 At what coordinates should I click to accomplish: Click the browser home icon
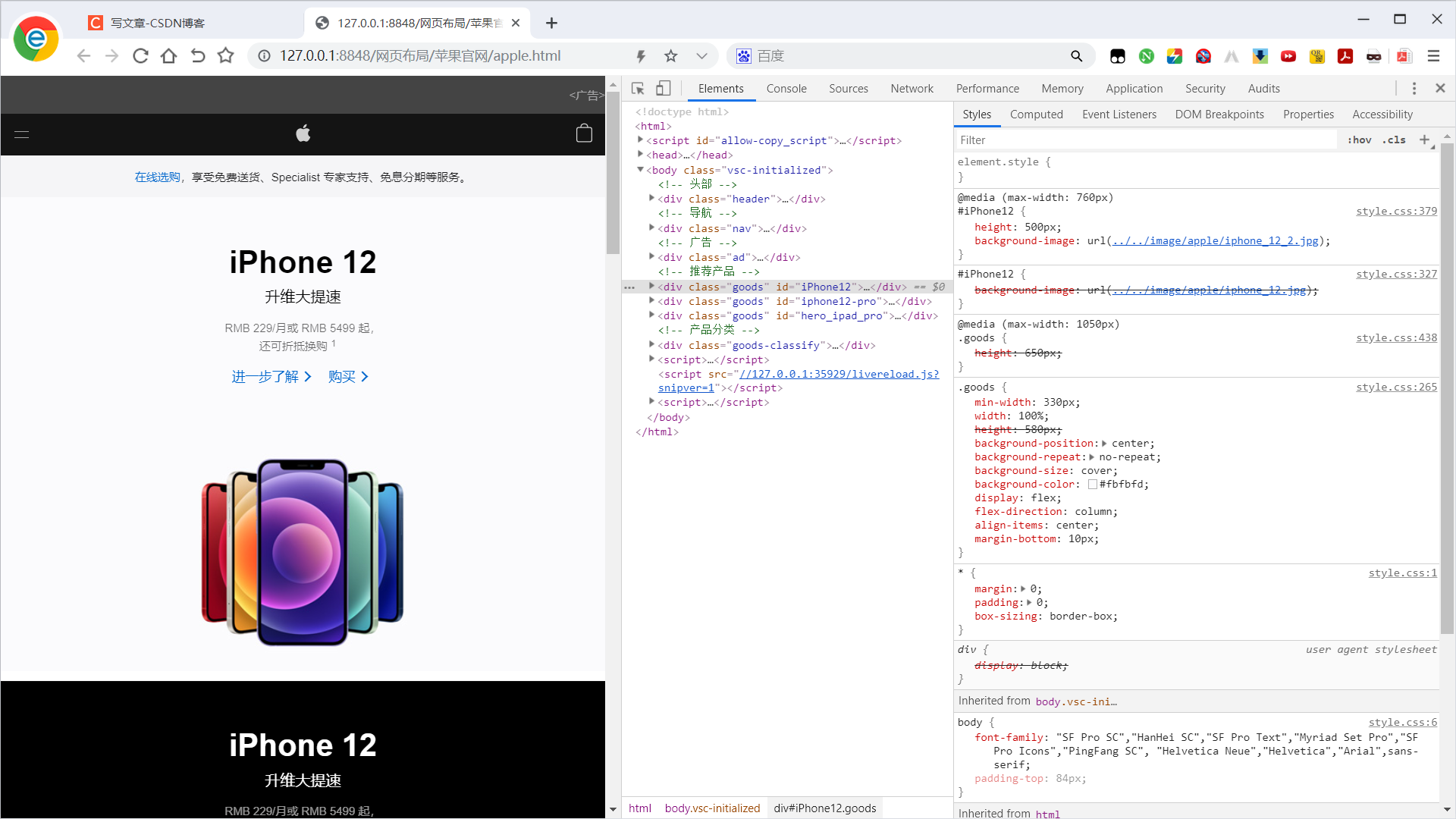pos(168,55)
